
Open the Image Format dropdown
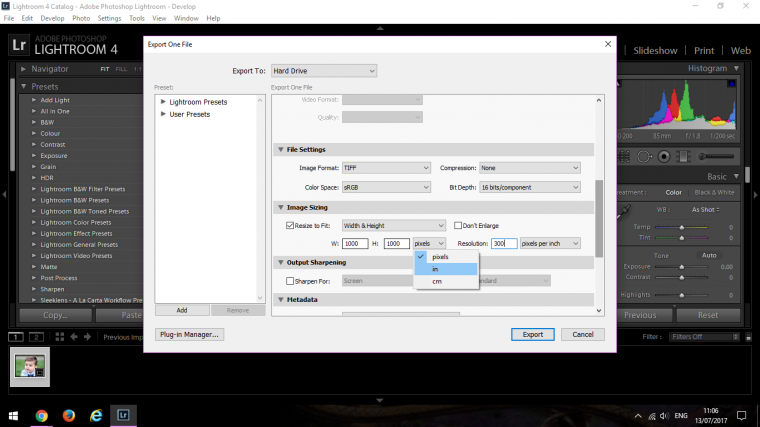click(386, 168)
